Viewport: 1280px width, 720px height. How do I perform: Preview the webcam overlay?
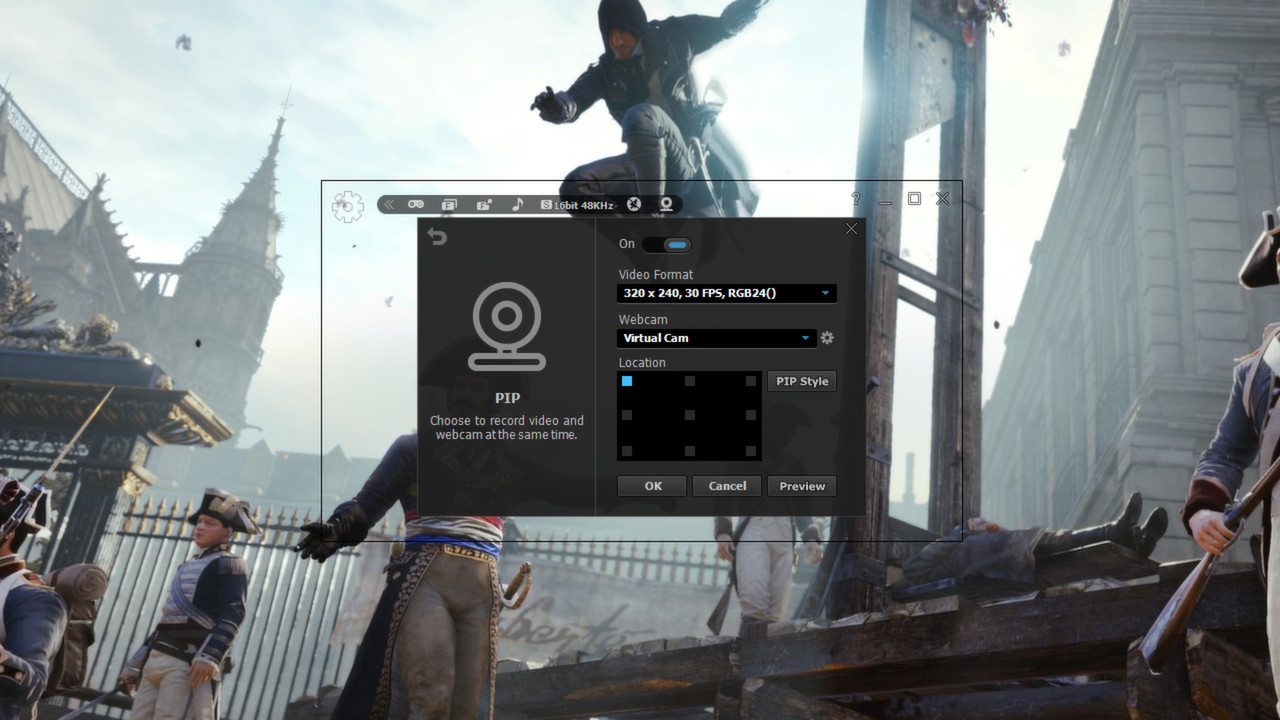[x=801, y=486]
